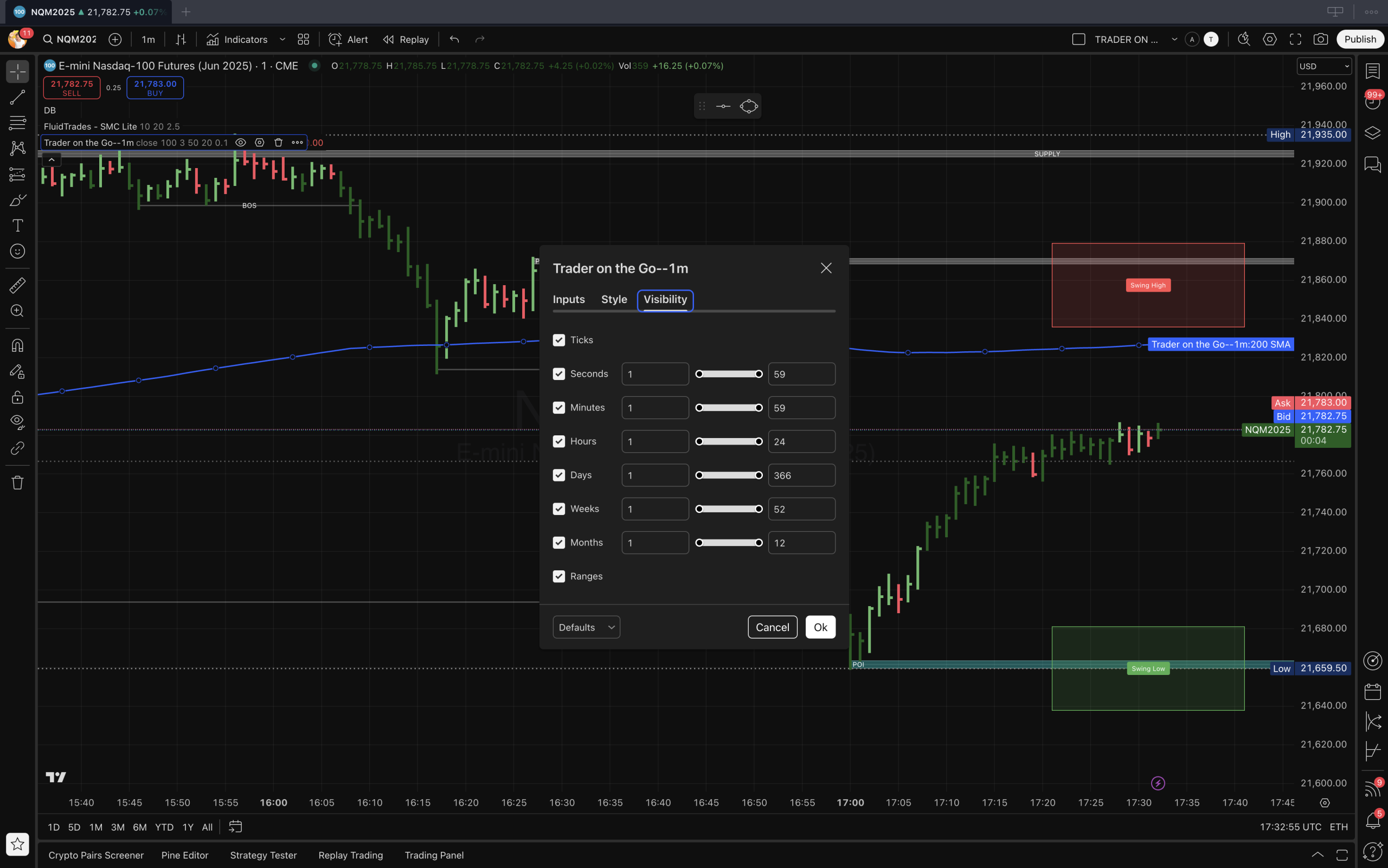Undo the last chart action

coord(455,39)
